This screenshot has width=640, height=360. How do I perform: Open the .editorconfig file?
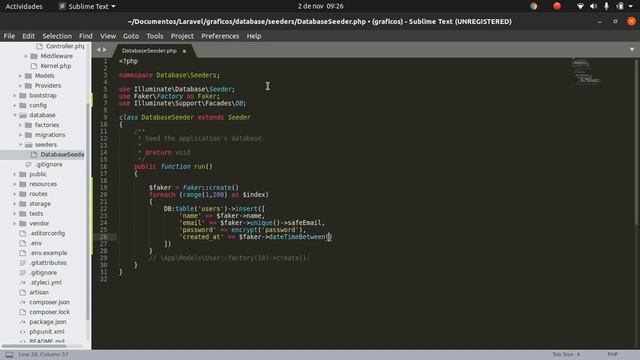coord(47,233)
